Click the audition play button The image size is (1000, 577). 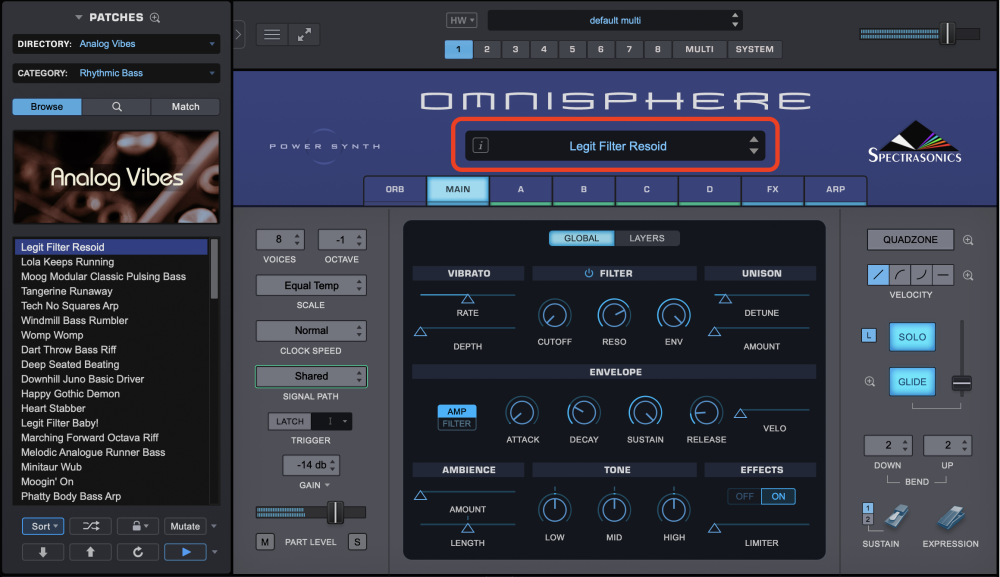tap(186, 552)
